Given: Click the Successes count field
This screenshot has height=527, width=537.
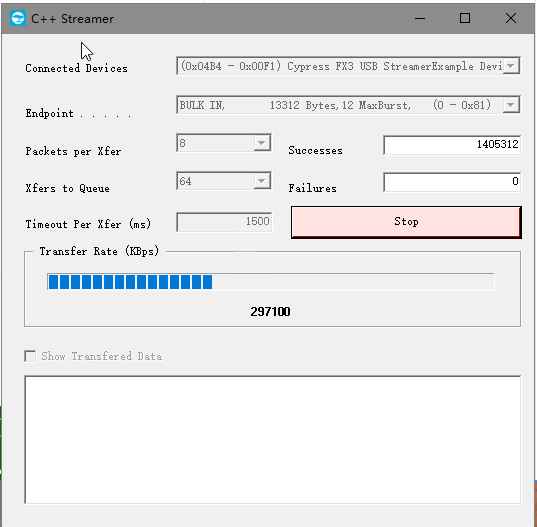Looking at the screenshot, I should tap(452, 145).
